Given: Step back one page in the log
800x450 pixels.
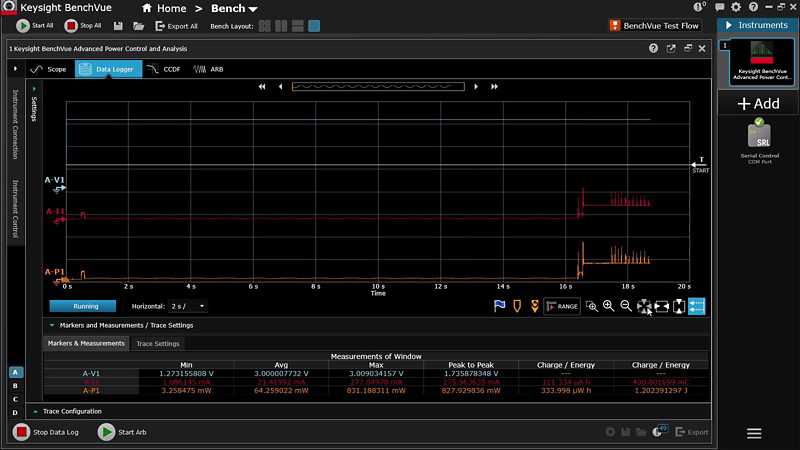Looking at the screenshot, I should (x=280, y=87).
